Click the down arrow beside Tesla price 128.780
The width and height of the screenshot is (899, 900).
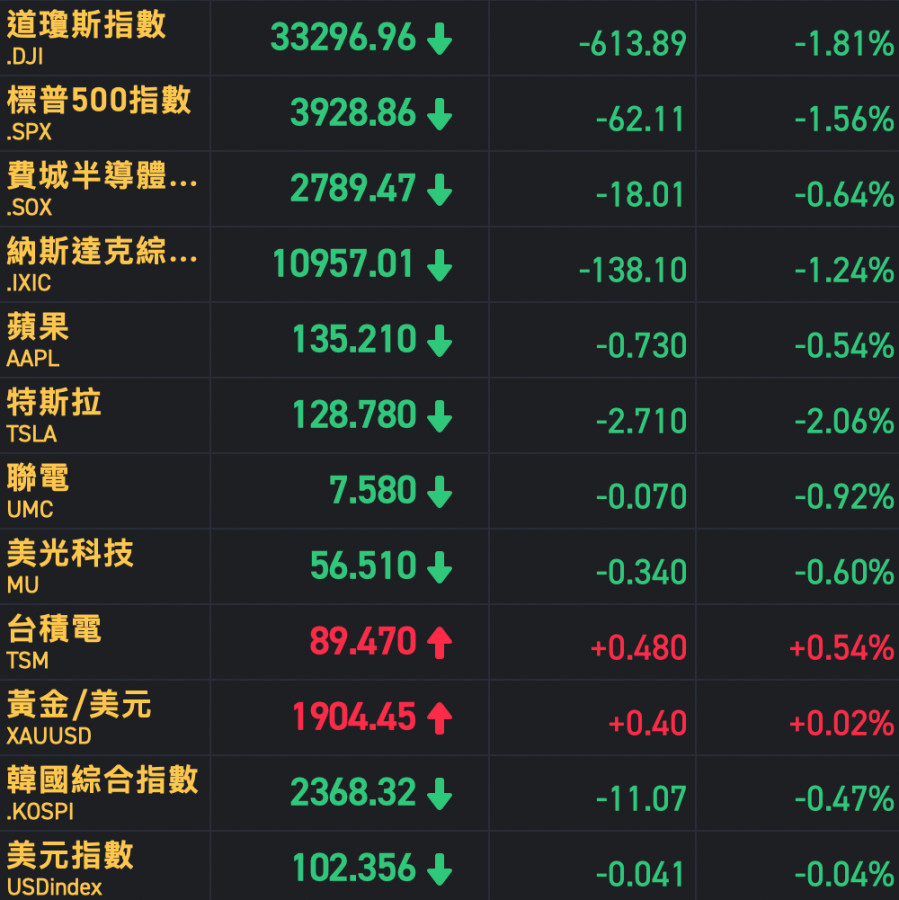coord(439,416)
